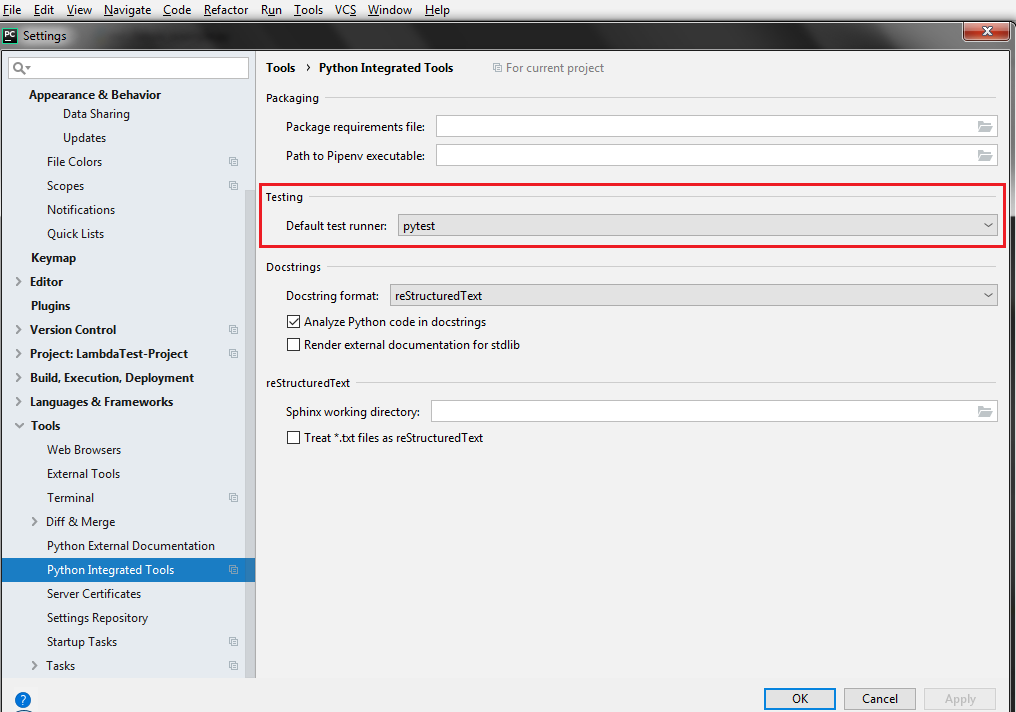Viewport: 1016px width, 712px height.
Task: Select Keymap settings item
Action: coord(53,258)
